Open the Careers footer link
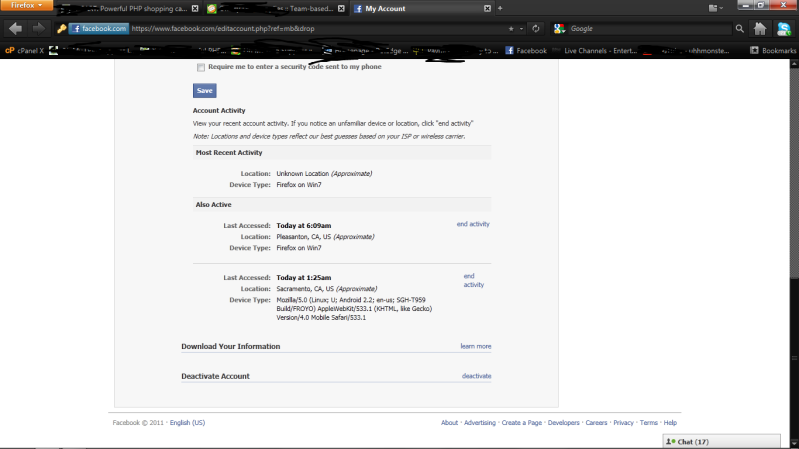Screen dimensions: 799x449 pos(596,422)
